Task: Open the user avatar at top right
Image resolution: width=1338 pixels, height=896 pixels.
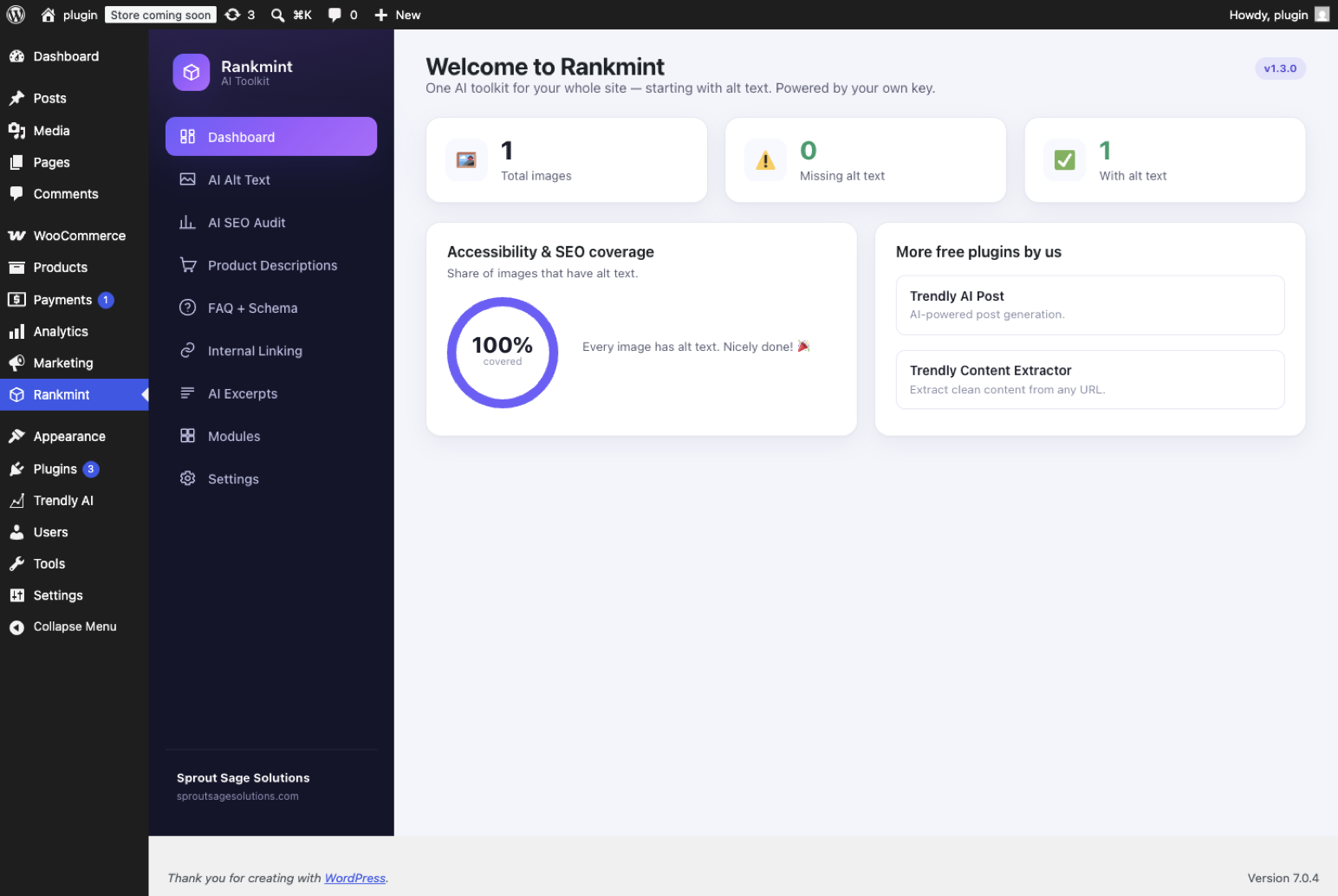Action: pos(1322,15)
